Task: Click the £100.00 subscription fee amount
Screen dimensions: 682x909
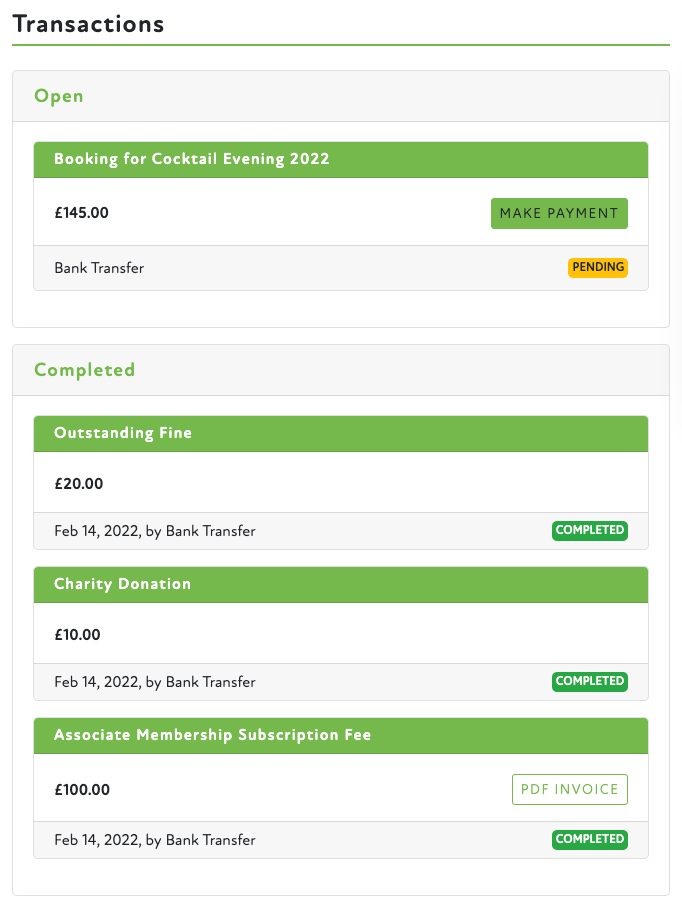Action: tap(82, 789)
